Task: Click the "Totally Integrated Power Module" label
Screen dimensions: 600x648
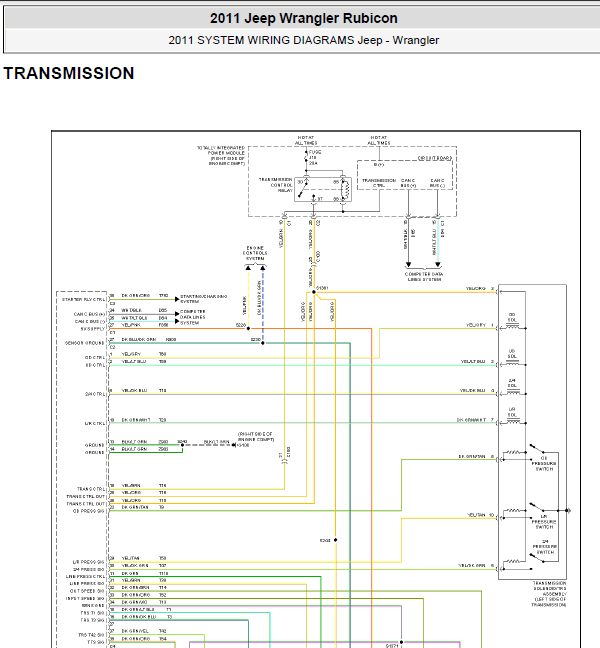Action: click(221, 156)
